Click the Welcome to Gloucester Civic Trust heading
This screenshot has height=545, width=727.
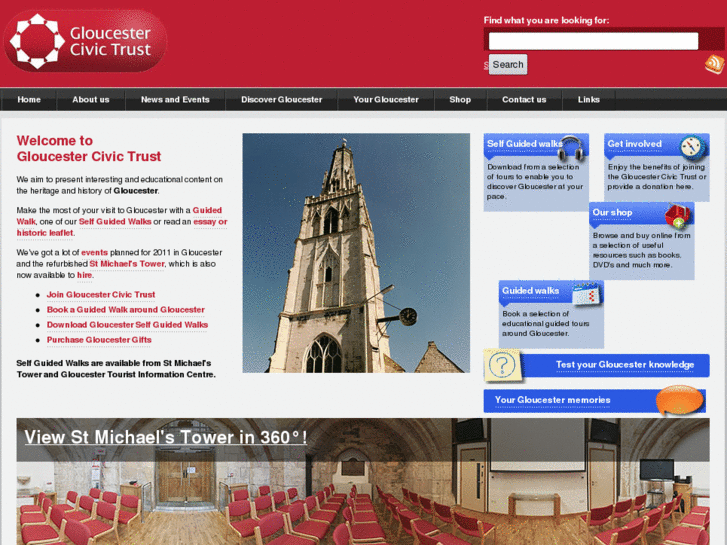(x=89, y=148)
